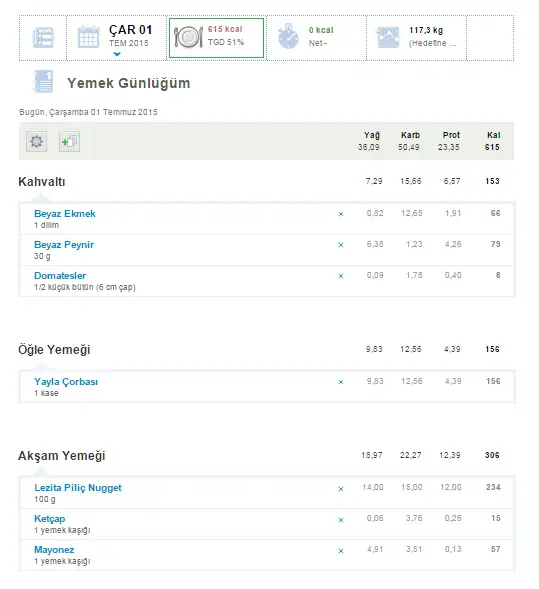The image size is (539, 589).
Task: Remove Beyaz Ekmek using its x button
Action: click(341, 214)
